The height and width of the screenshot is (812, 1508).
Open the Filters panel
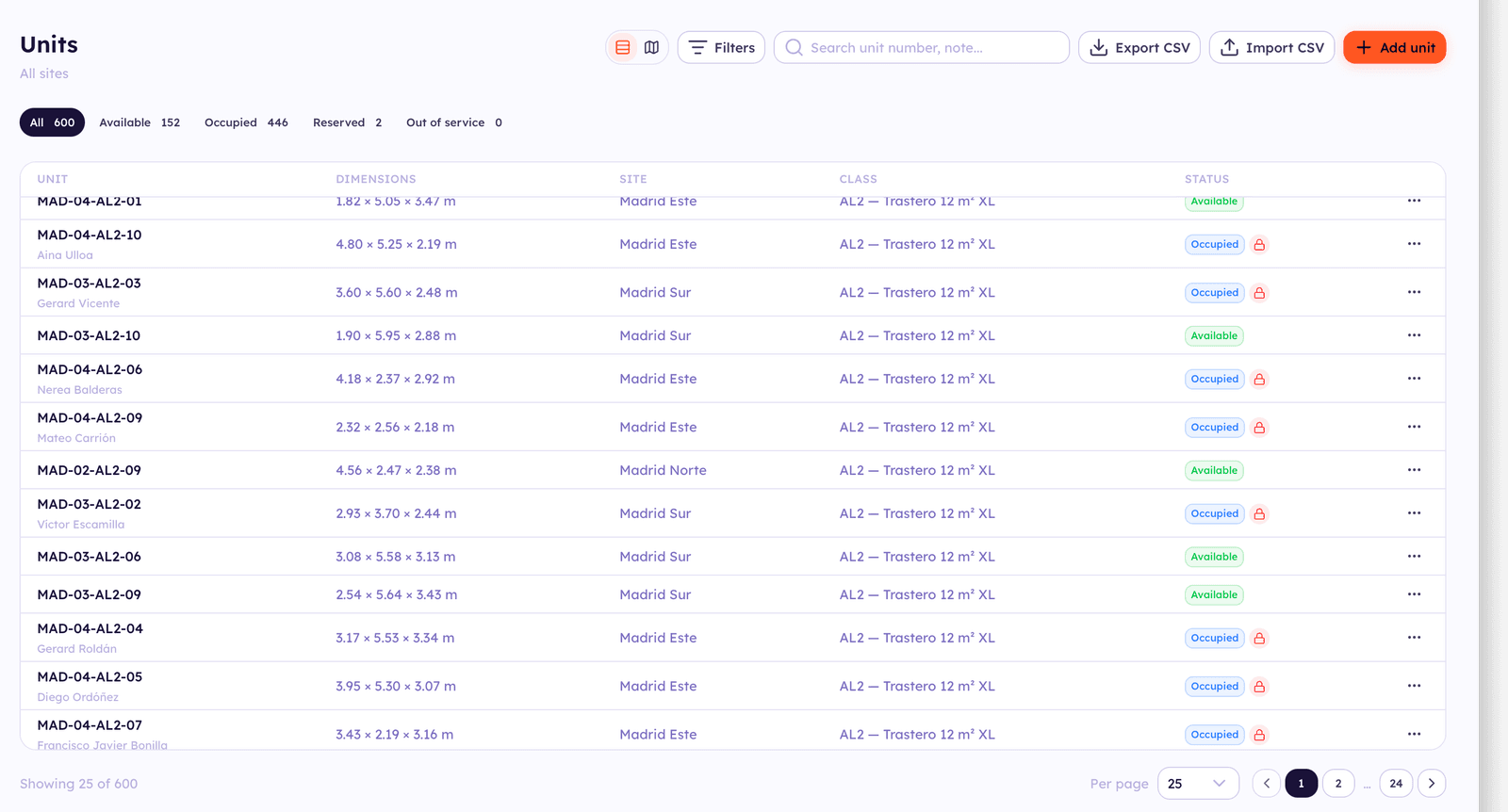721,47
